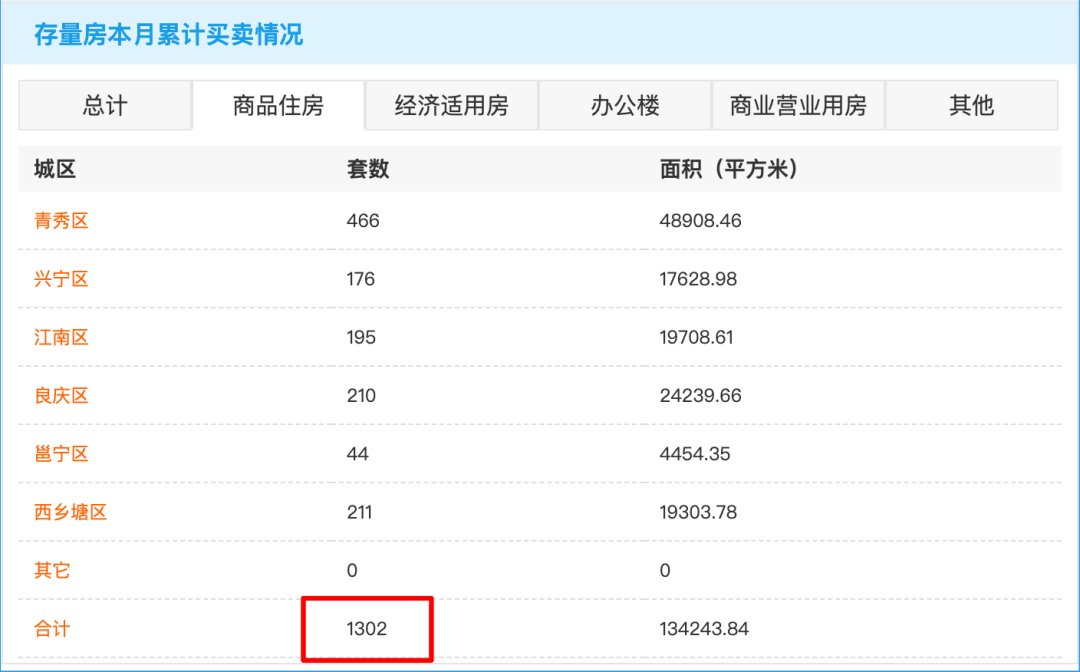Select the 商品住房 tab
The height and width of the screenshot is (672, 1080).
click(x=278, y=105)
